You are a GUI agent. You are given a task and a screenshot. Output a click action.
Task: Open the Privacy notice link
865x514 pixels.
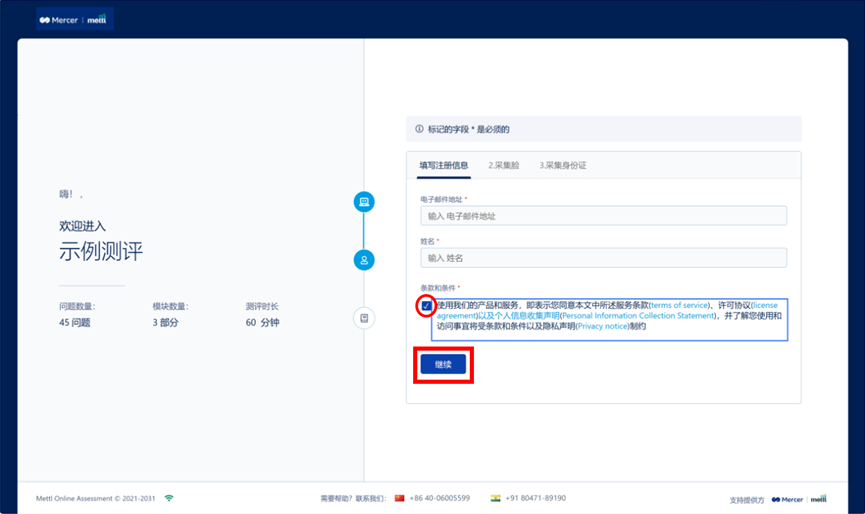point(602,326)
